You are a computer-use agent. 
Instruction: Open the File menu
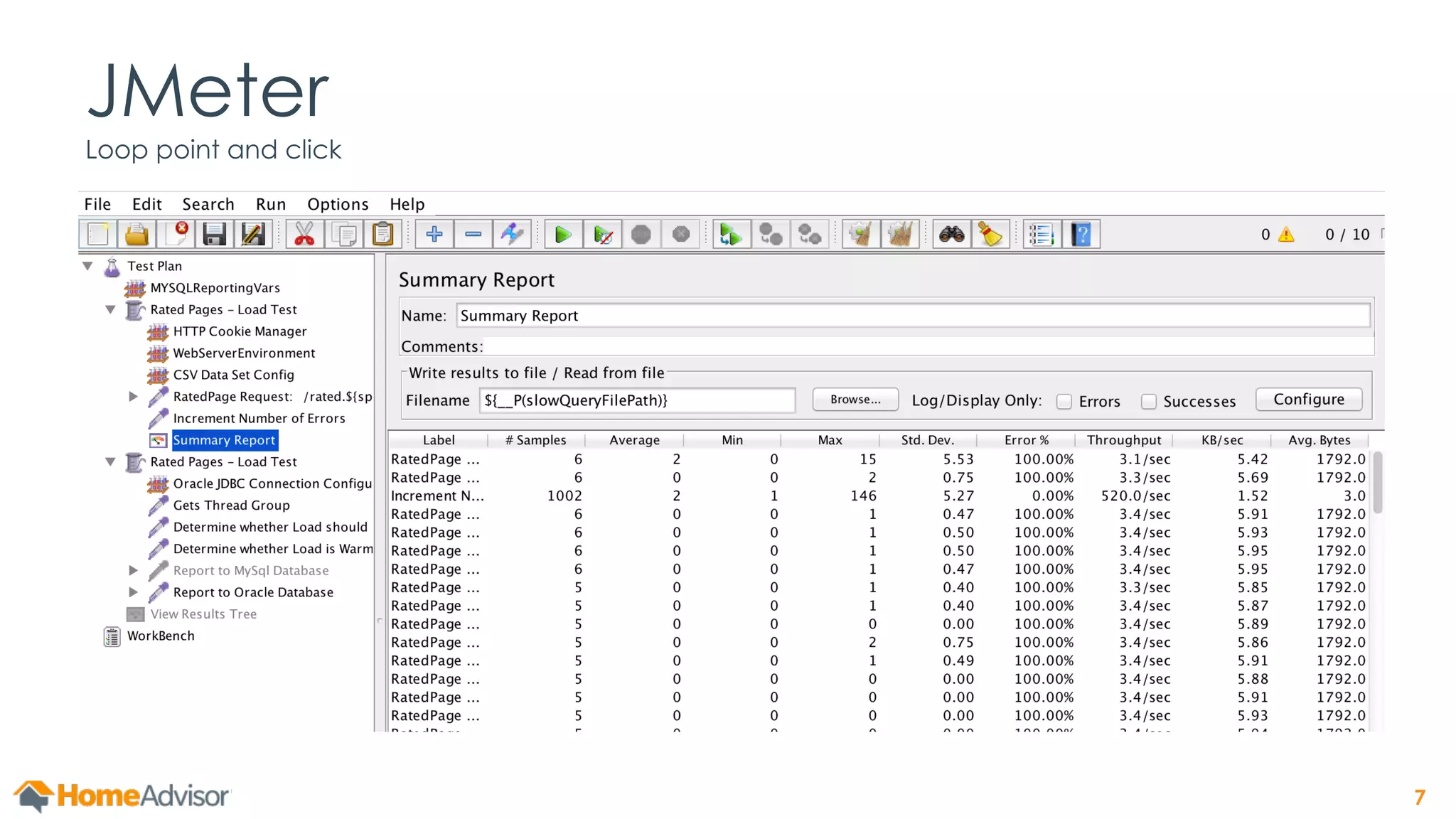[97, 204]
